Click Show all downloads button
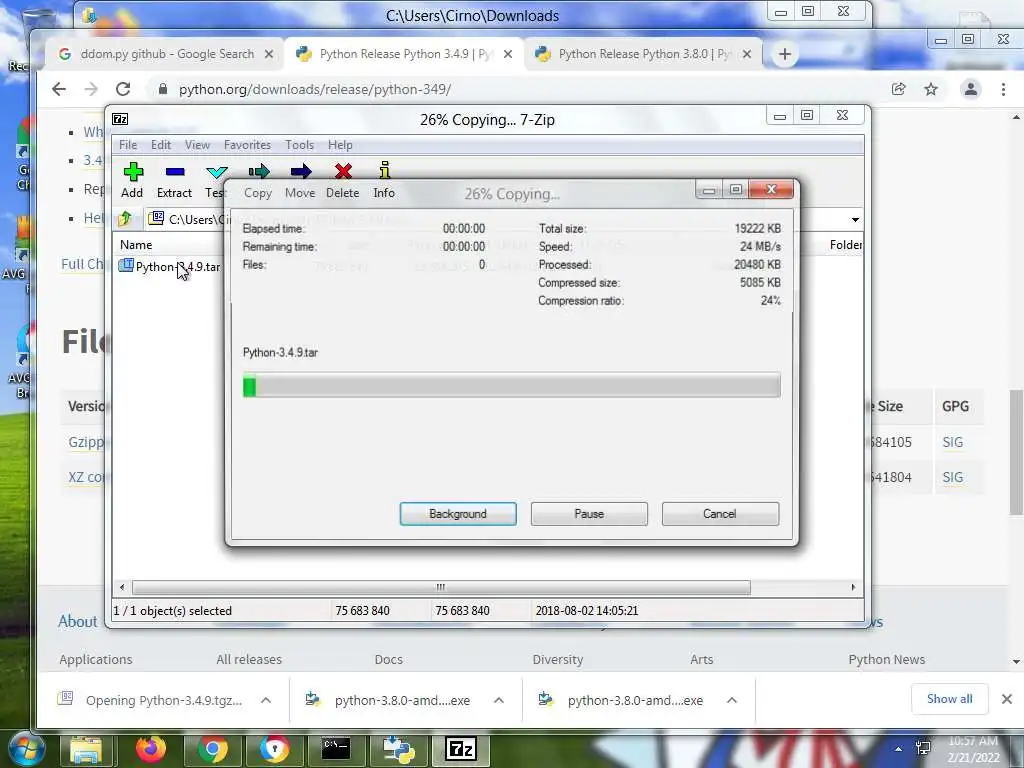 (x=950, y=699)
